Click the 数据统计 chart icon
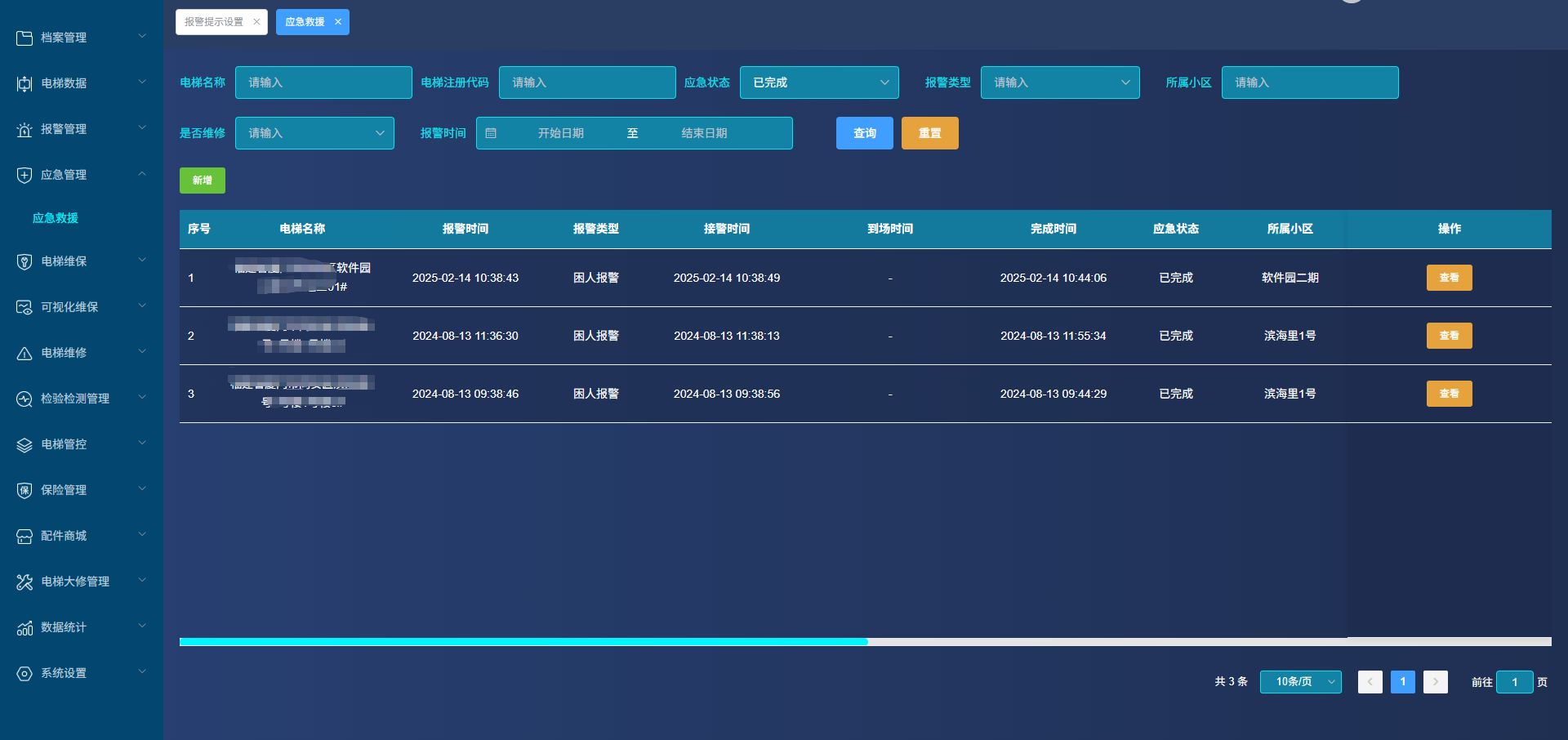 (24, 627)
